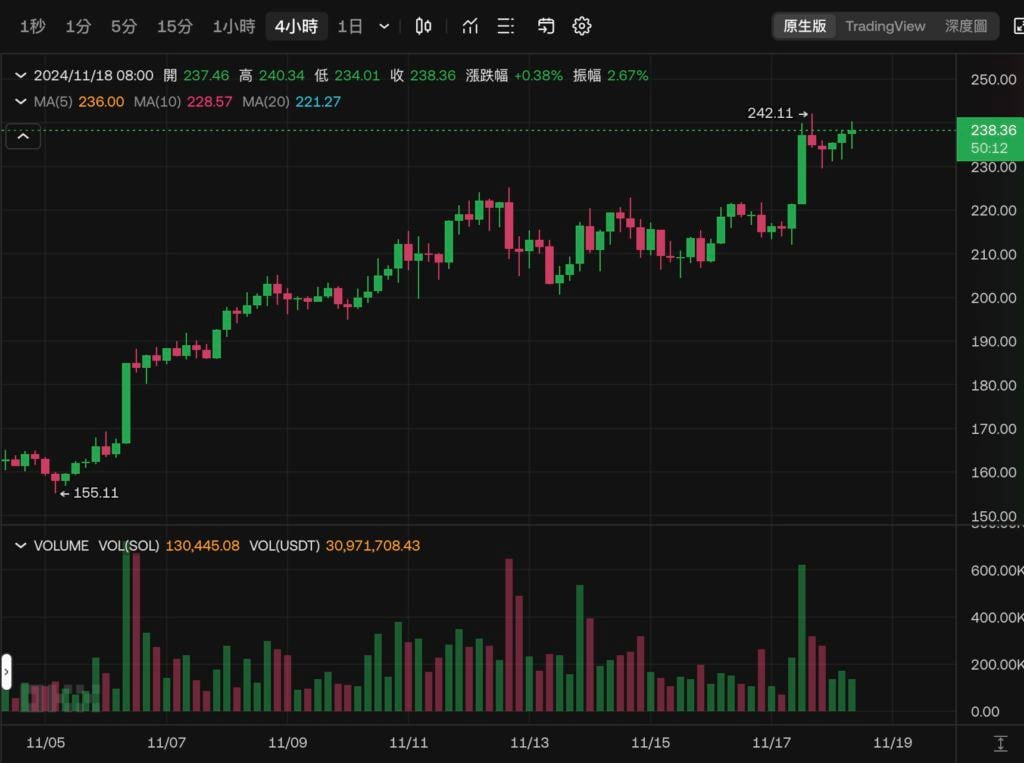Click the 242.11 high marker
Screen dimensions: 1024x763
coord(777,113)
